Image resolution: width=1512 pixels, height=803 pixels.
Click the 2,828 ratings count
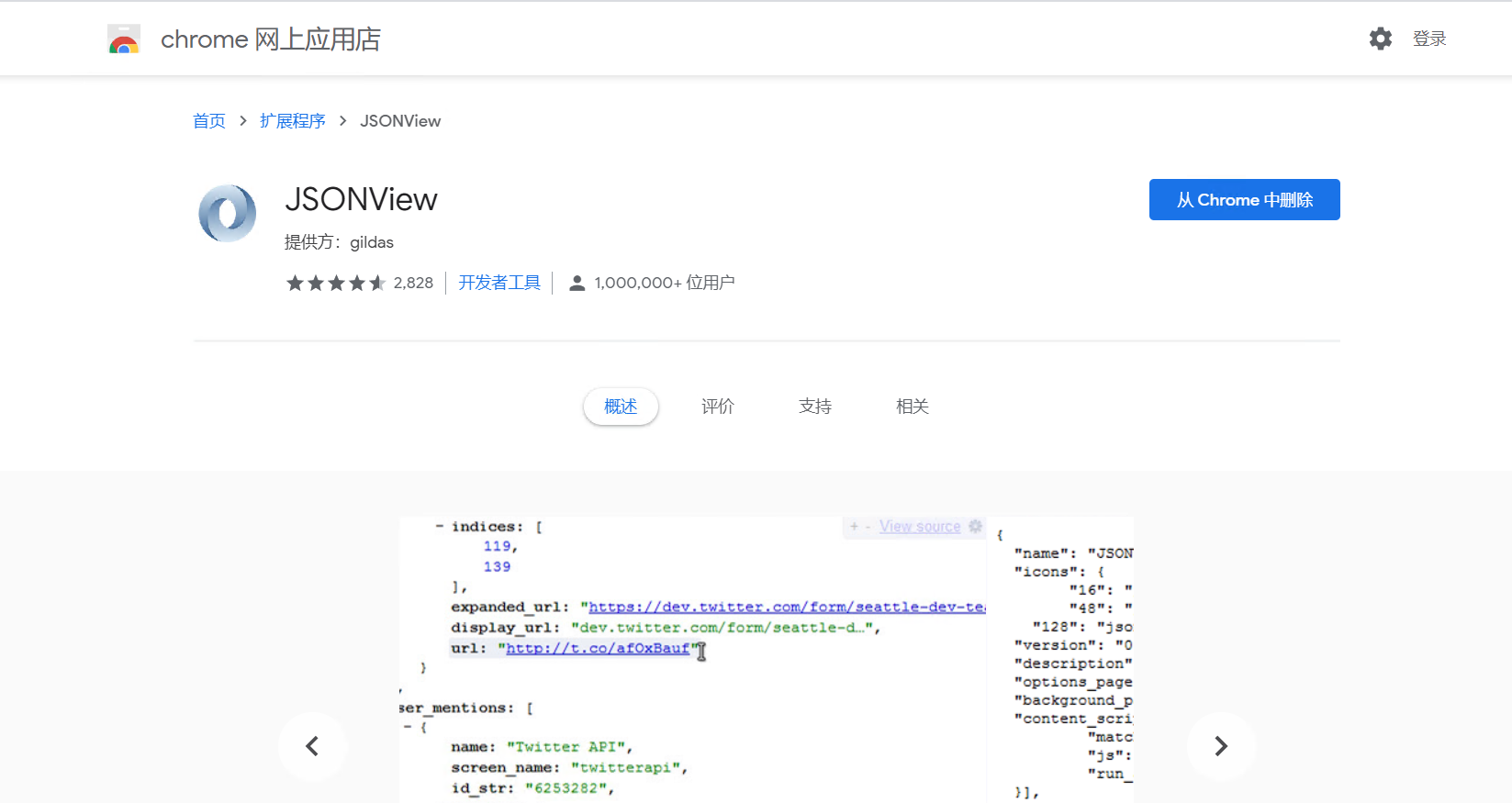coord(413,283)
